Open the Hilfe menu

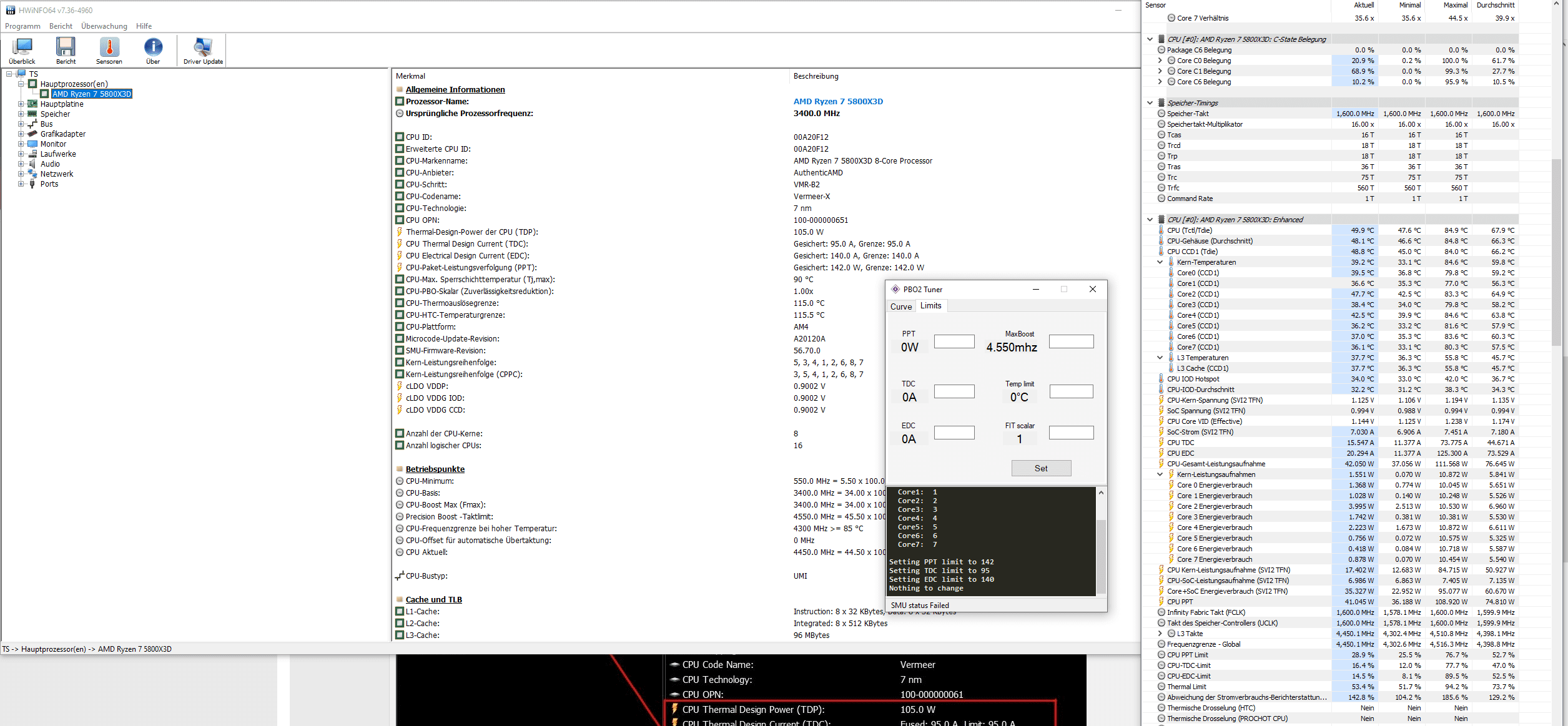(144, 26)
